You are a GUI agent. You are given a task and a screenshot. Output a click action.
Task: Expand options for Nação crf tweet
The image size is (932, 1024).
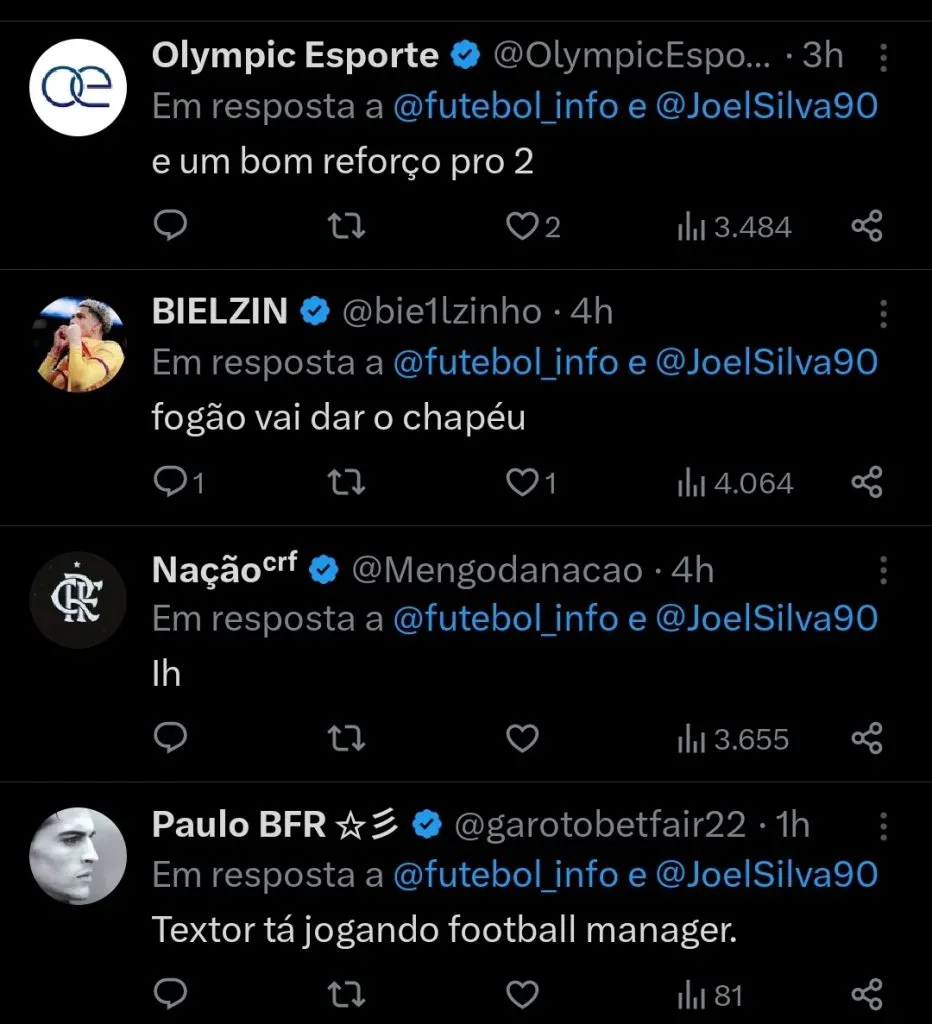pyautogui.click(x=883, y=570)
